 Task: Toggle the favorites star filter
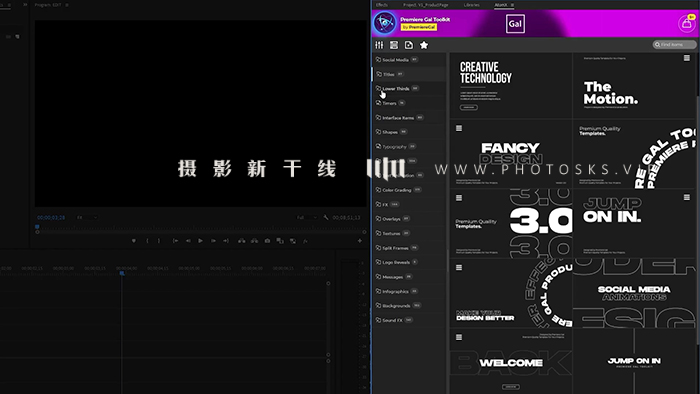(x=424, y=45)
